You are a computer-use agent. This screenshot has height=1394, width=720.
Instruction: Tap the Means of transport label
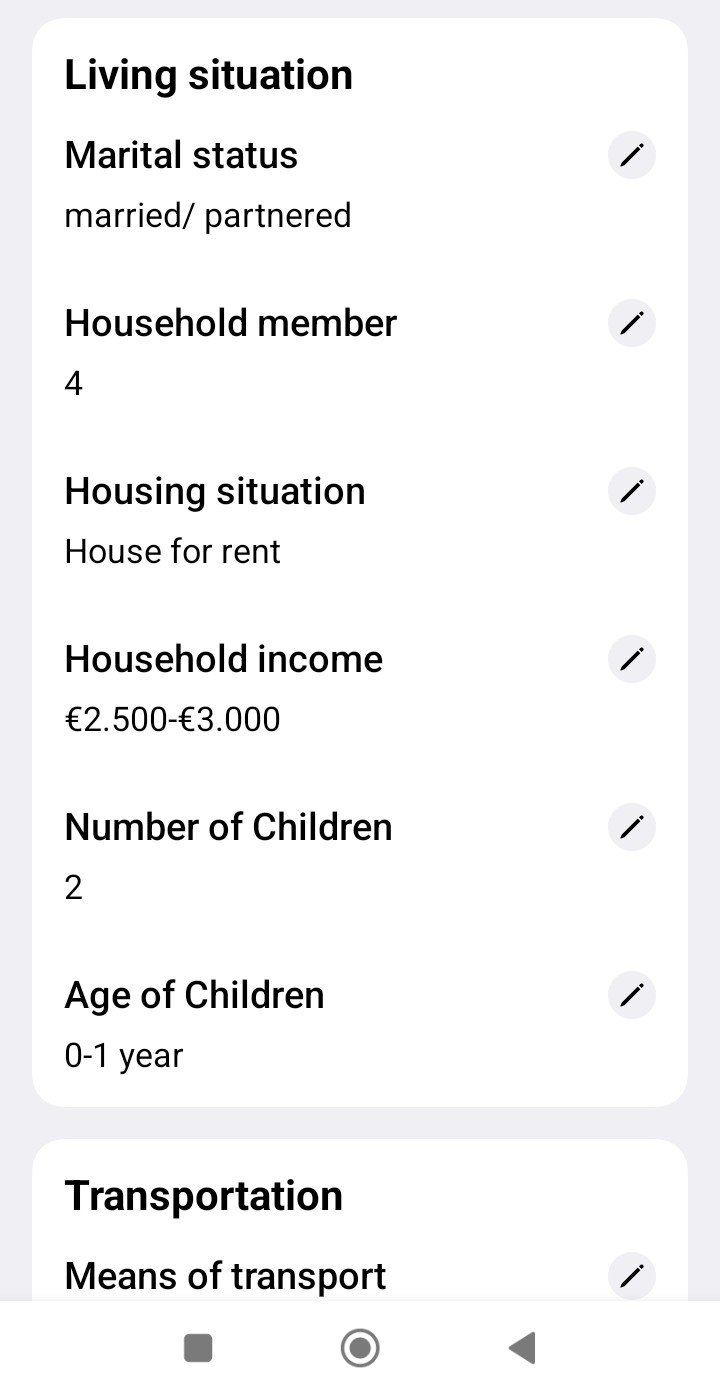[x=225, y=1277]
